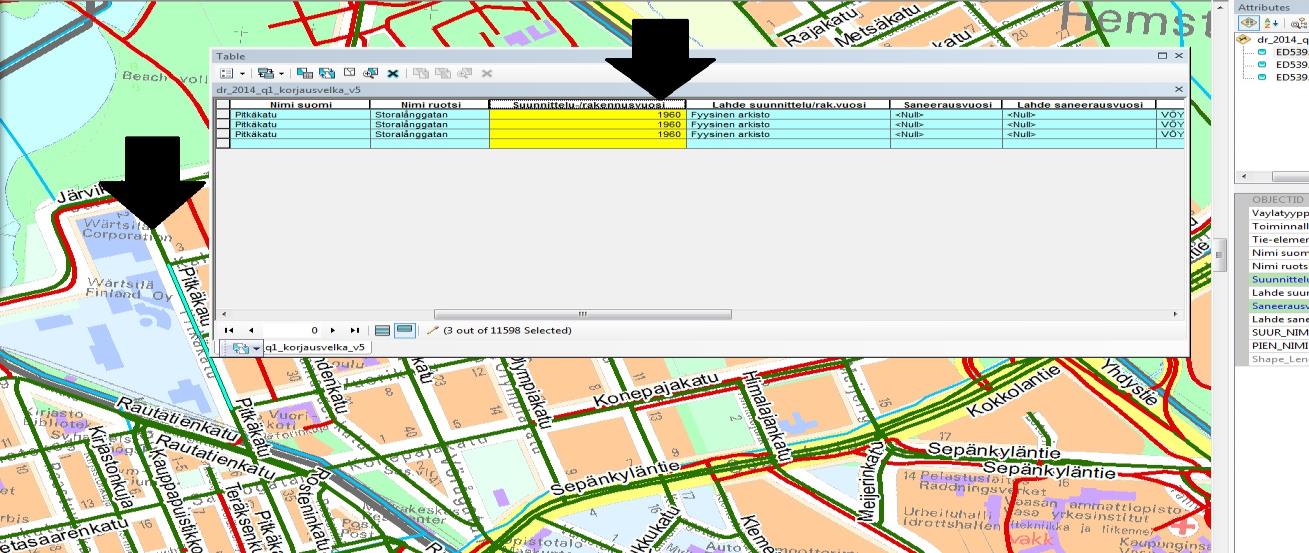Select dr_2014_q layer in Attributes tree
1309x553 pixels.
[x=1282, y=40]
